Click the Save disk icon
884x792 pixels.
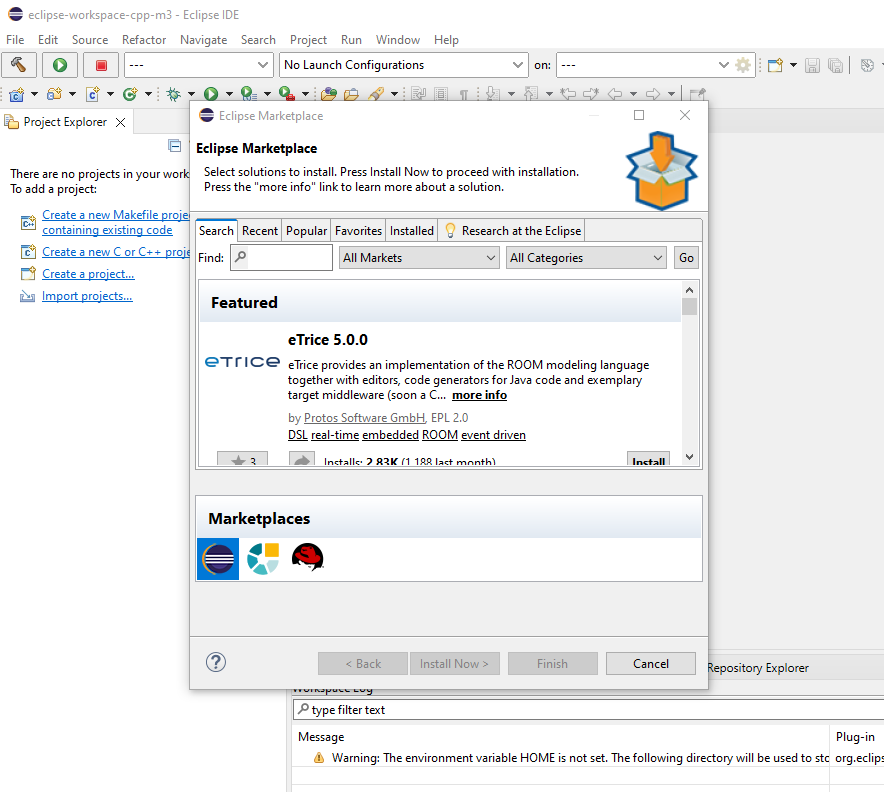[x=812, y=65]
